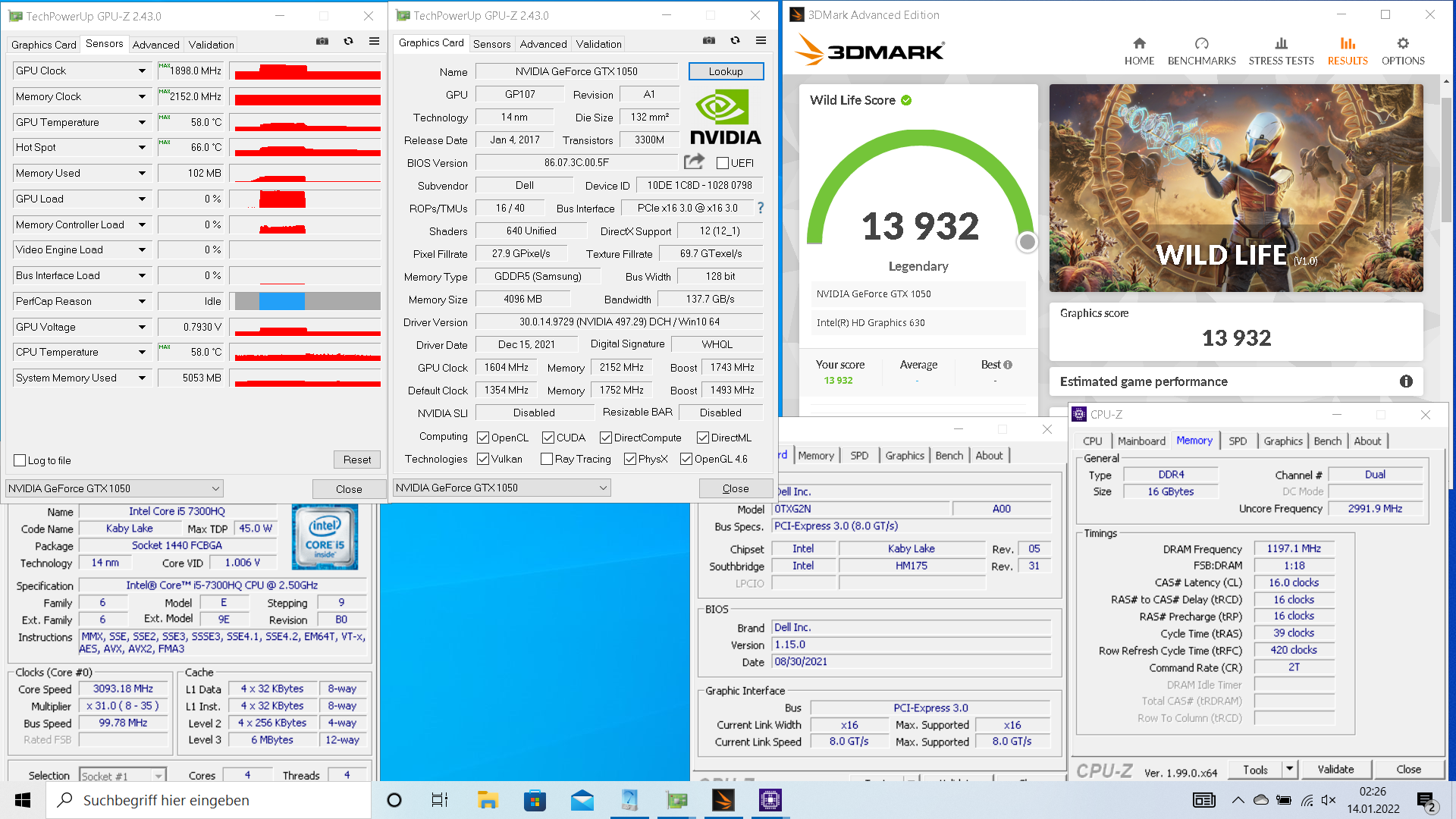Image resolution: width=1456 pixels, height=819 pixels.
Task: Open 3DMark HOME page
Action: pos(1139,52)
